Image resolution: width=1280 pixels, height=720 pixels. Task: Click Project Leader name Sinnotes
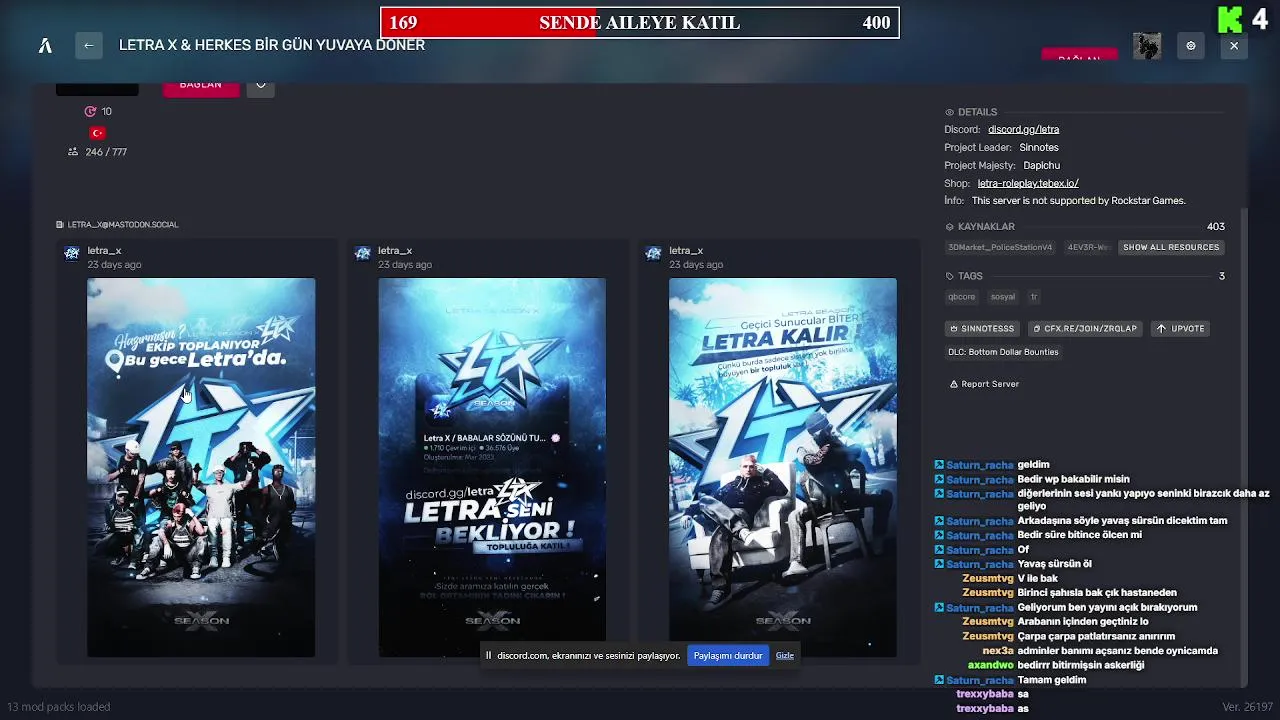coord(1039,147)
